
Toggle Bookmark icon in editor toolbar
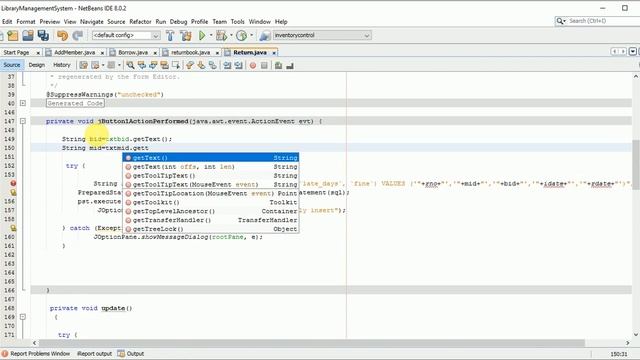213,65
